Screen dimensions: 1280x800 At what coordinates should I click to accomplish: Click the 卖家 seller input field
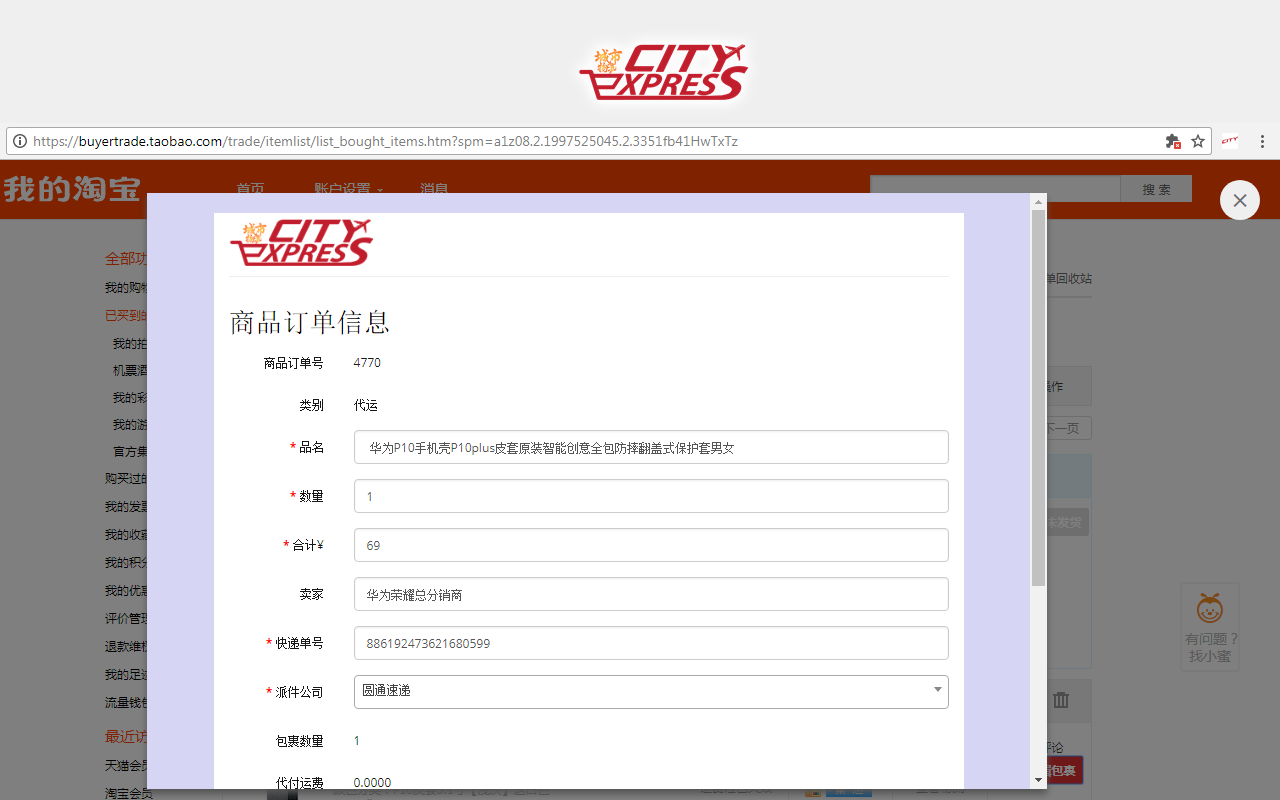651,594
